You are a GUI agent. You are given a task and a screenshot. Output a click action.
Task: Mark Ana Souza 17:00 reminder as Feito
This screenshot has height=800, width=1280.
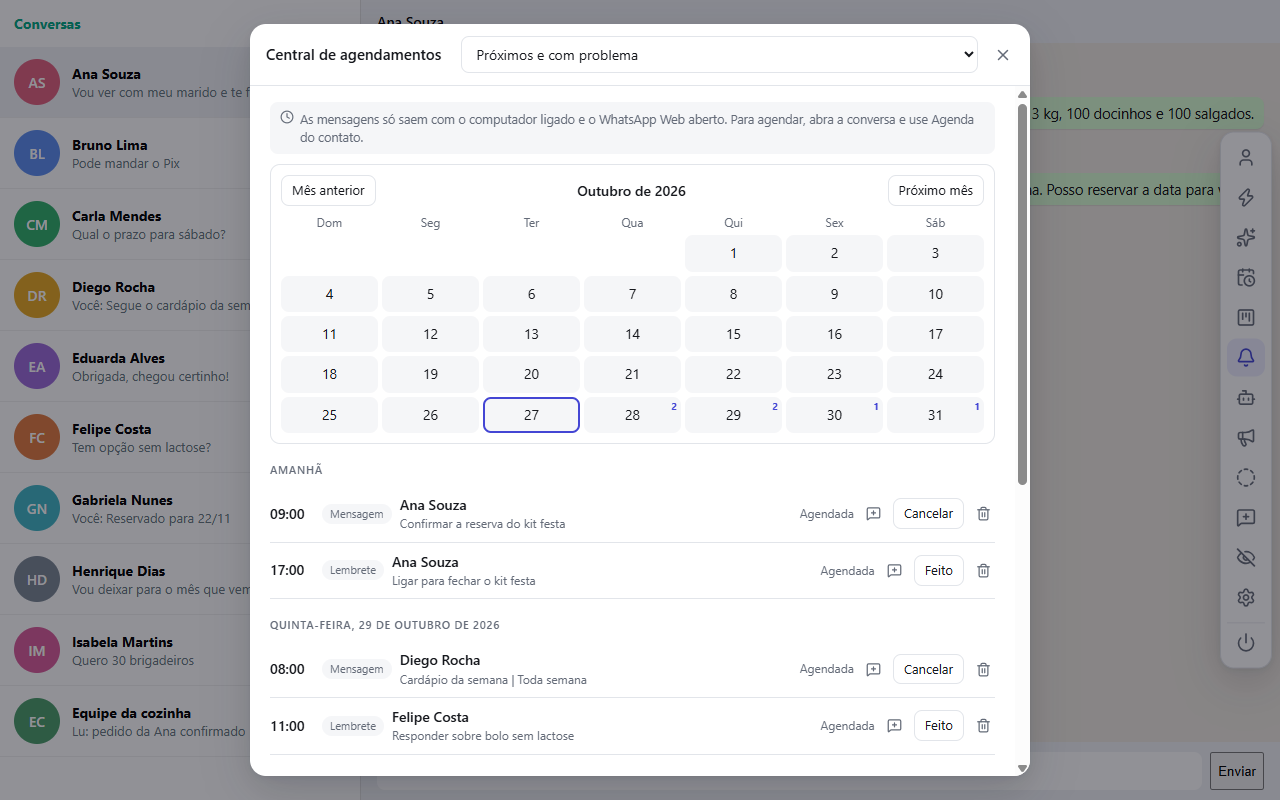tap(939, 570)
